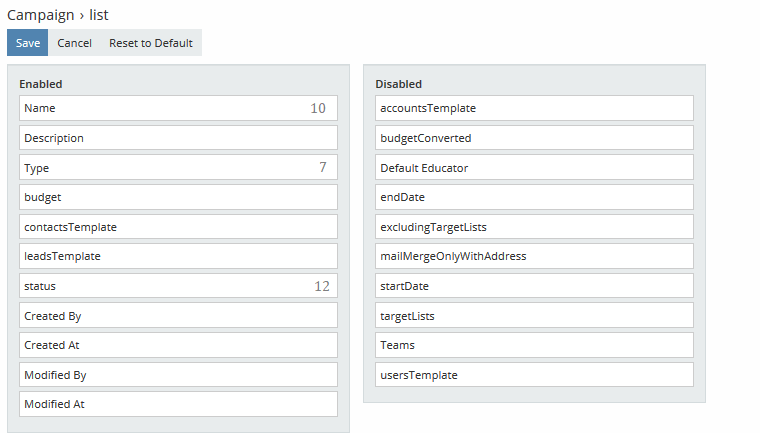Select endDate in Disabled list
This screenshot has height=433, width=760.
(534, 197)
